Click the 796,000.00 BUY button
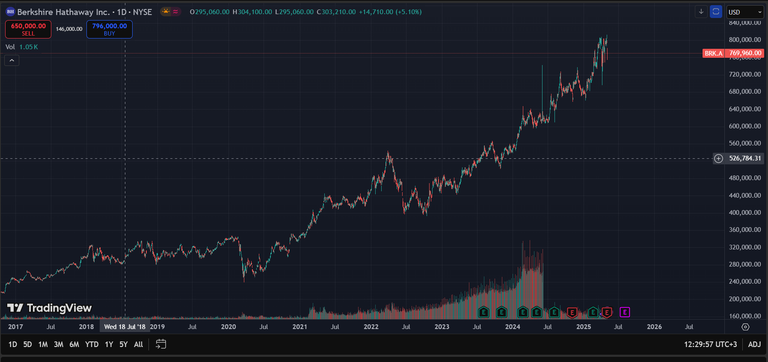This screenshot has height=362, width=768. [109, 29]
